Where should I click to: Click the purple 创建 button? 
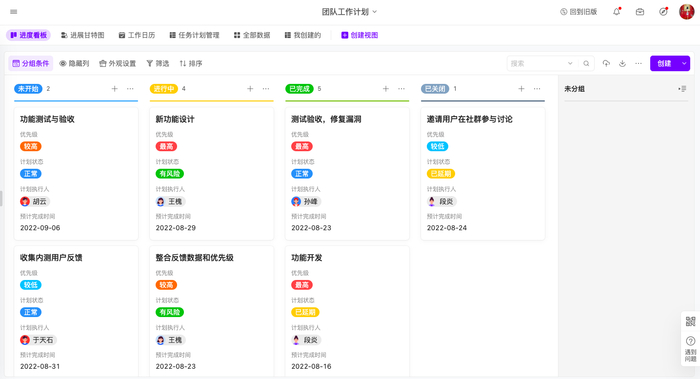click(664, 63)
